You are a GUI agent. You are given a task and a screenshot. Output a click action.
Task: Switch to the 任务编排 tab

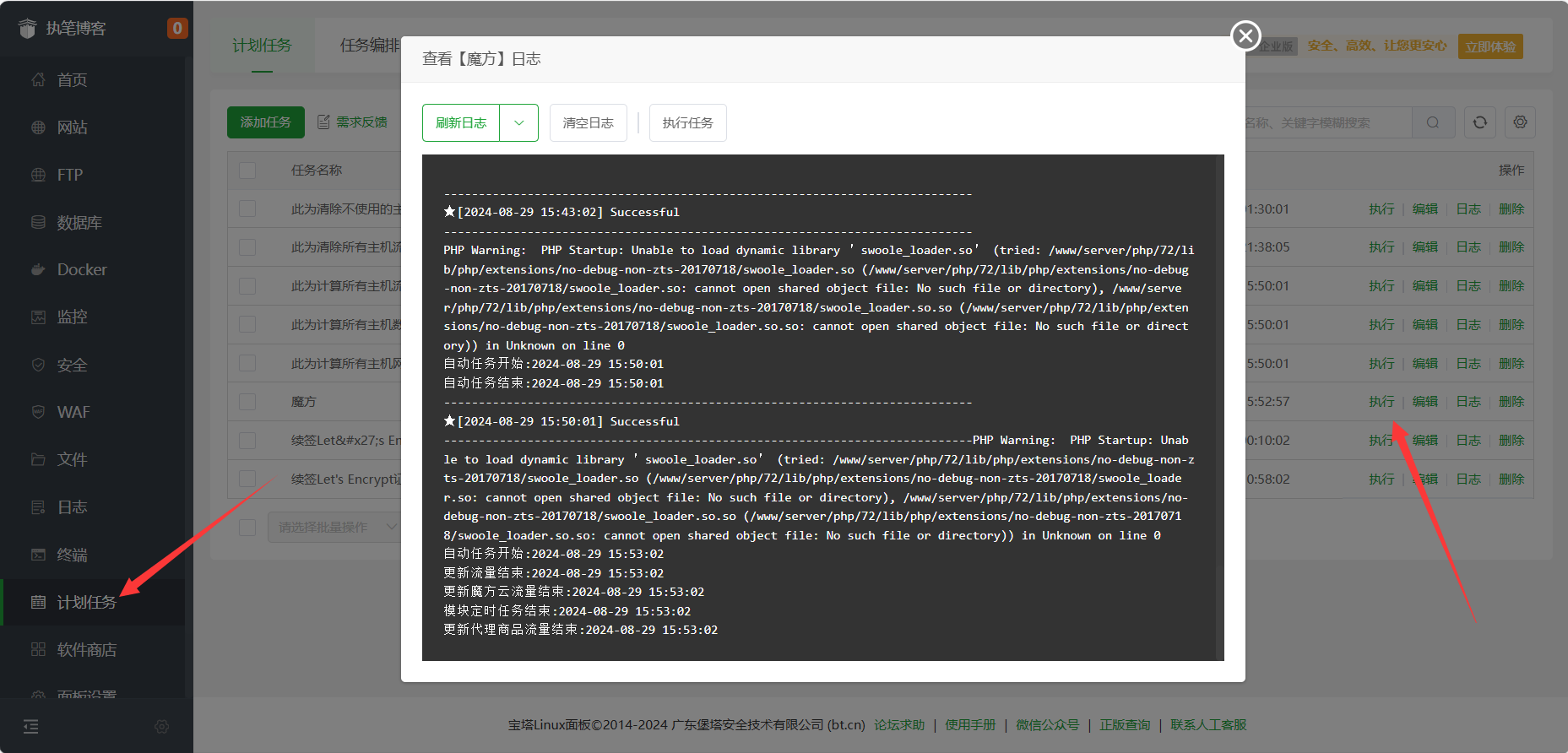click(370, 46)
